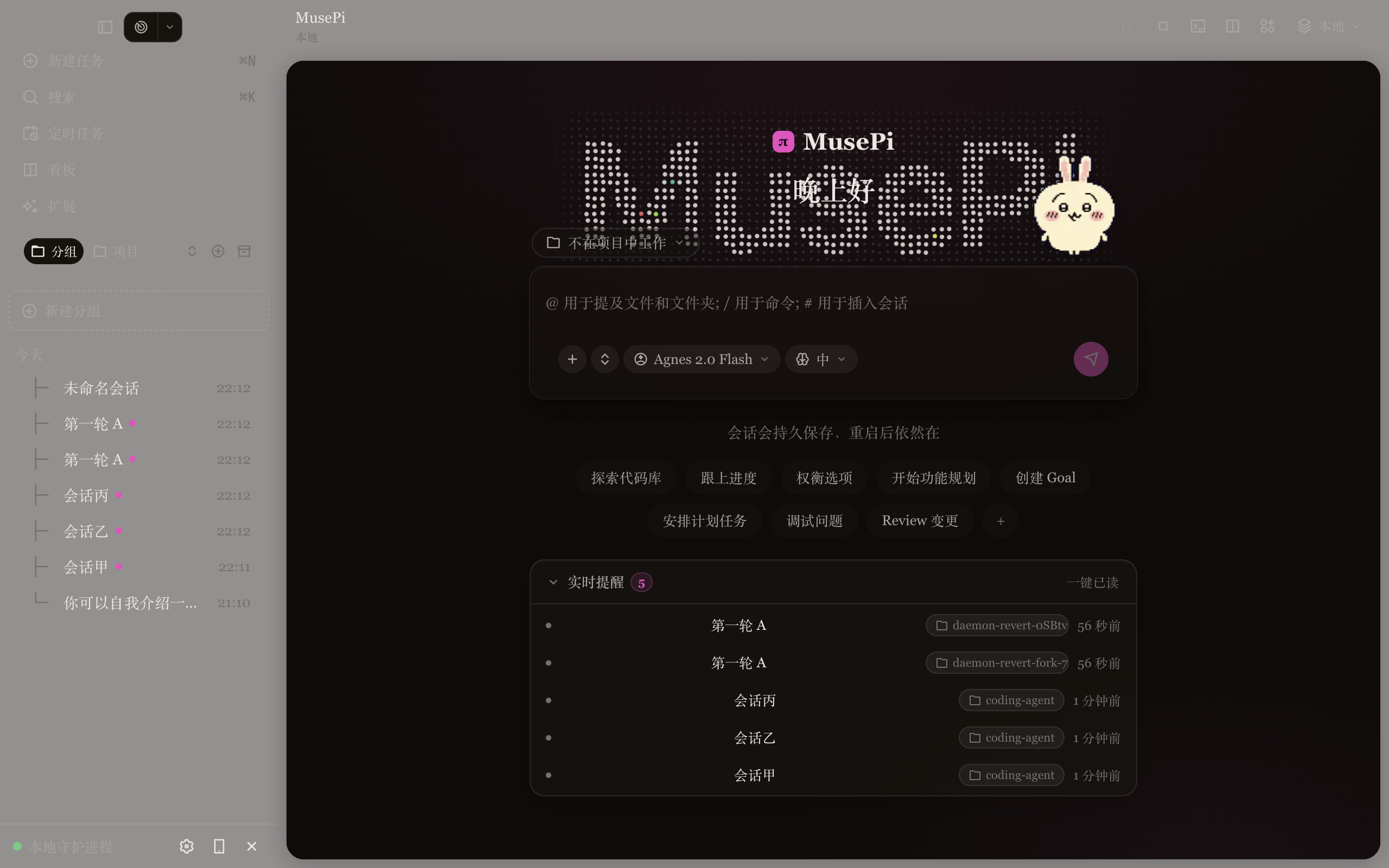
Task: Switch to the 分组 tab
Action: click(54, 251)
